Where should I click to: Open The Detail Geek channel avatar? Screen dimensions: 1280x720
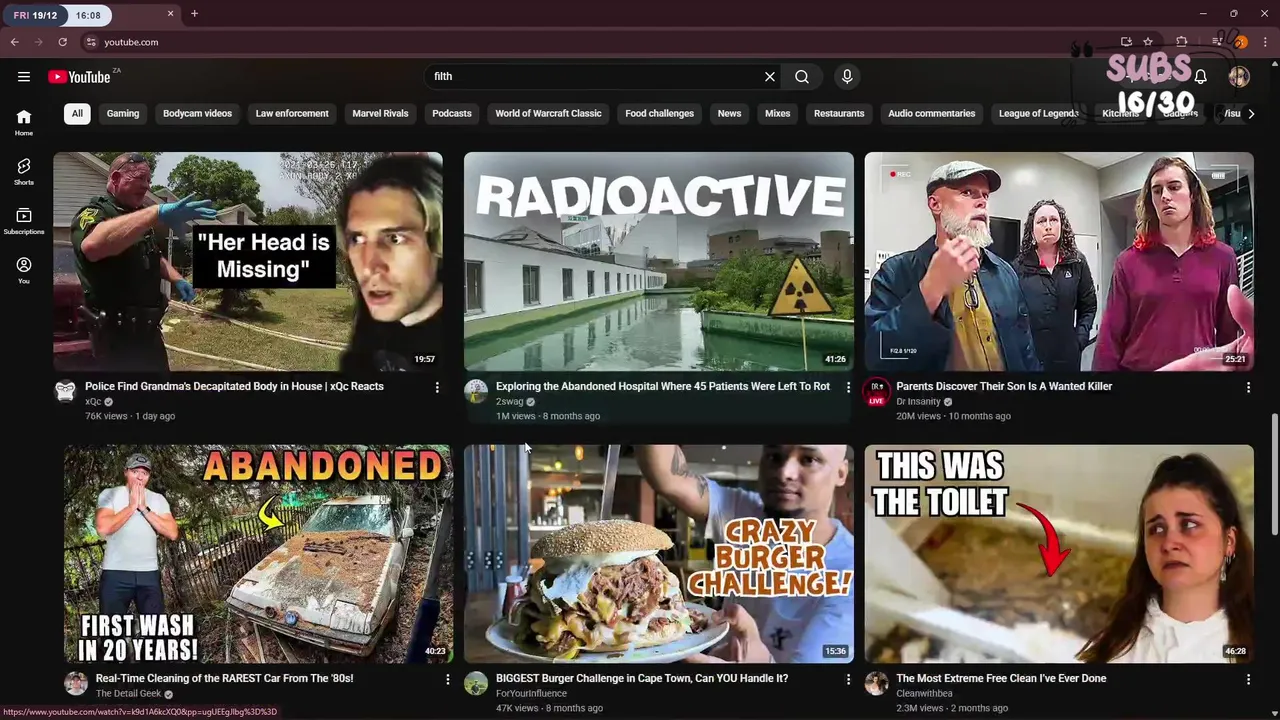pyautogui.click(x=76, y=684)
